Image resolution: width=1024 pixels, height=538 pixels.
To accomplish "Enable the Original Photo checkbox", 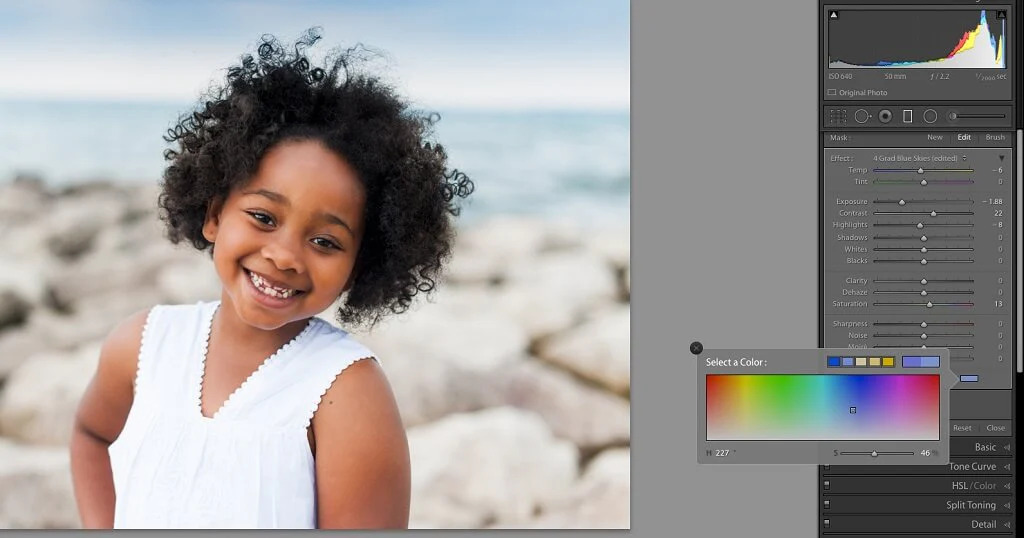I will (x=832, y=93).
